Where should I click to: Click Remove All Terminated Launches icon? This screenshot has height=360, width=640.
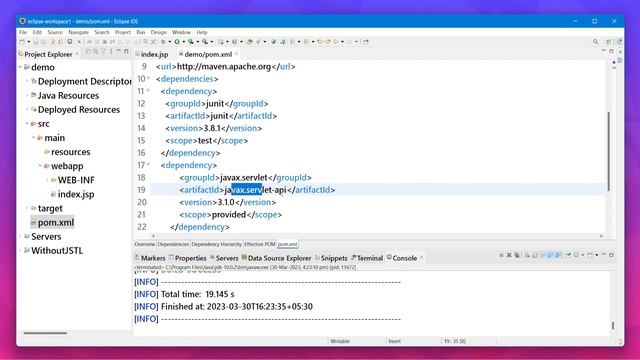(x=517, y=255)
